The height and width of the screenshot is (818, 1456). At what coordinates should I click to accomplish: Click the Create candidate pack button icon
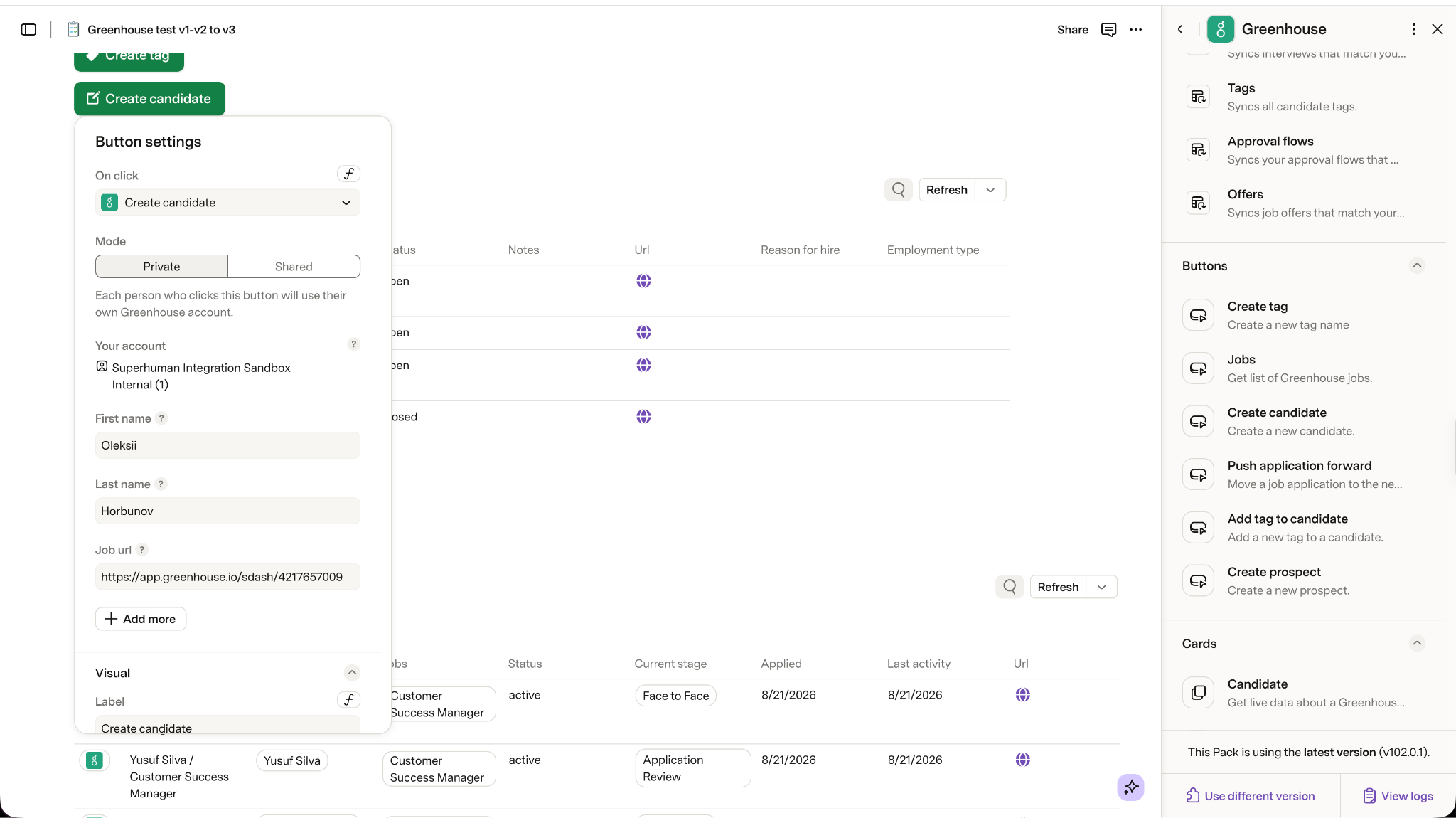[1199, 421]
